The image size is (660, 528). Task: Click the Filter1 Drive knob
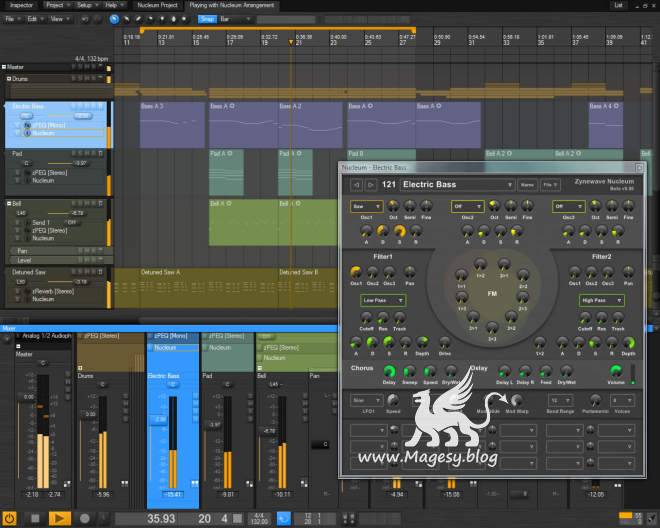point(444,342)
